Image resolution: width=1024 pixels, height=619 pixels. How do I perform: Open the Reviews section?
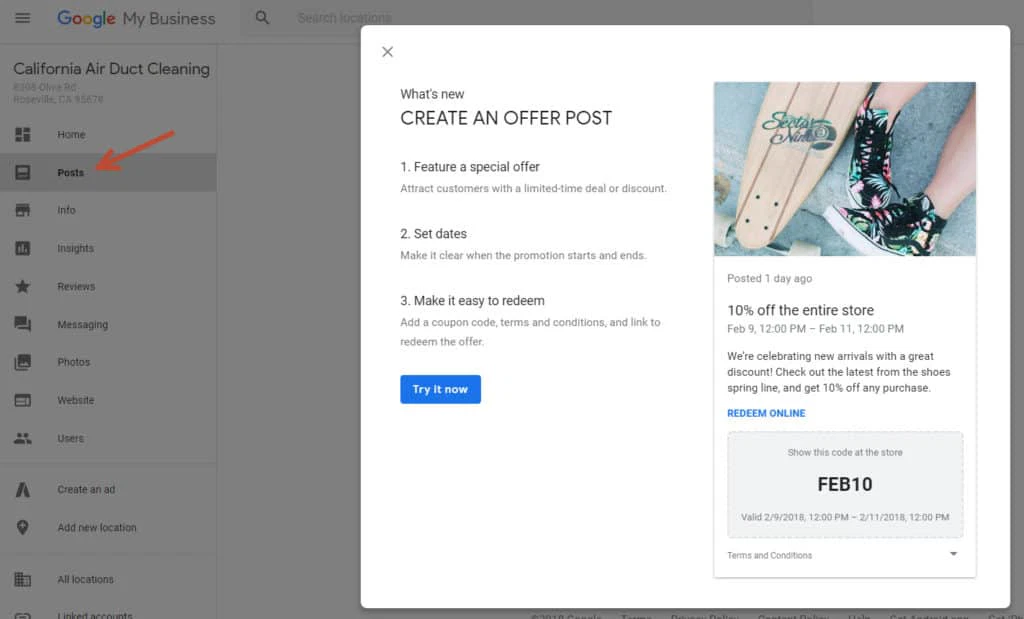(x=74, y=286)
